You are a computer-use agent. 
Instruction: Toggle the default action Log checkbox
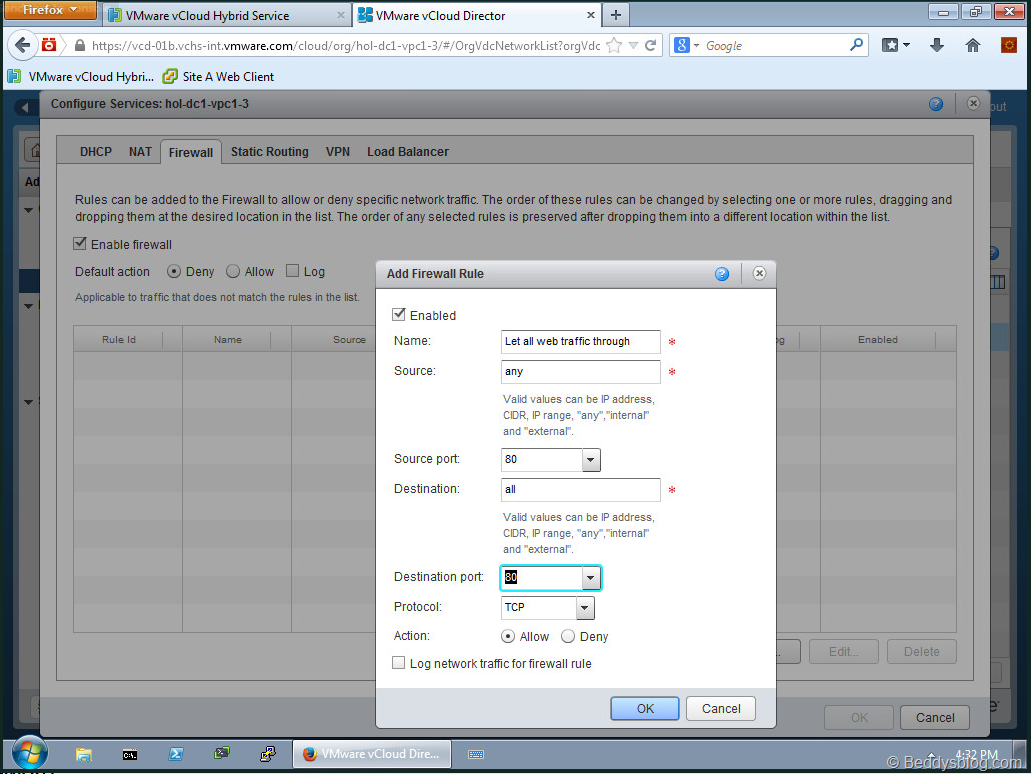[x=293, y=271]
